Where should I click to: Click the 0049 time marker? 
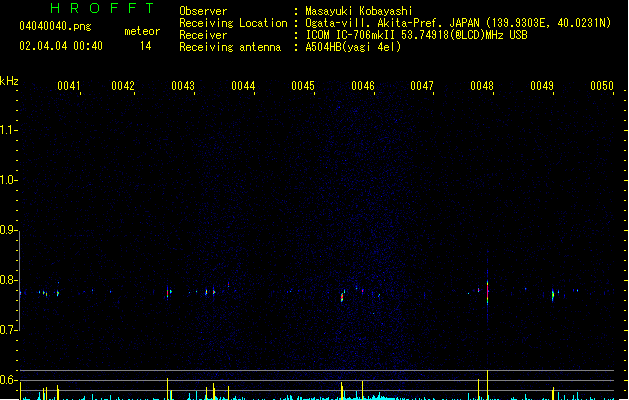point(542,86)
